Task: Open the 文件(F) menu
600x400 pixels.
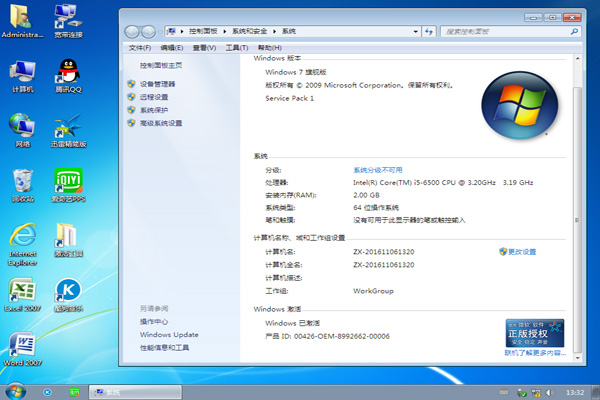Action: click(139, 48)
